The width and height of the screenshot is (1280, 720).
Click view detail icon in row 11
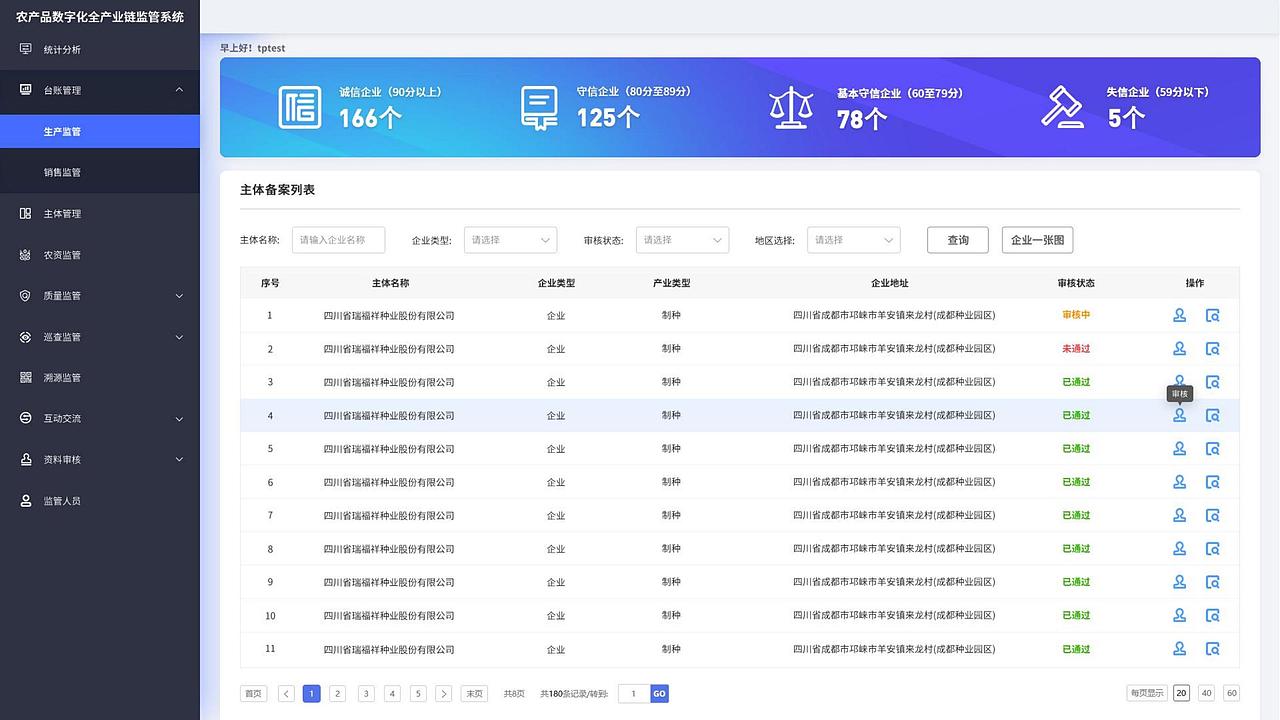click(x=1213, y=649)
